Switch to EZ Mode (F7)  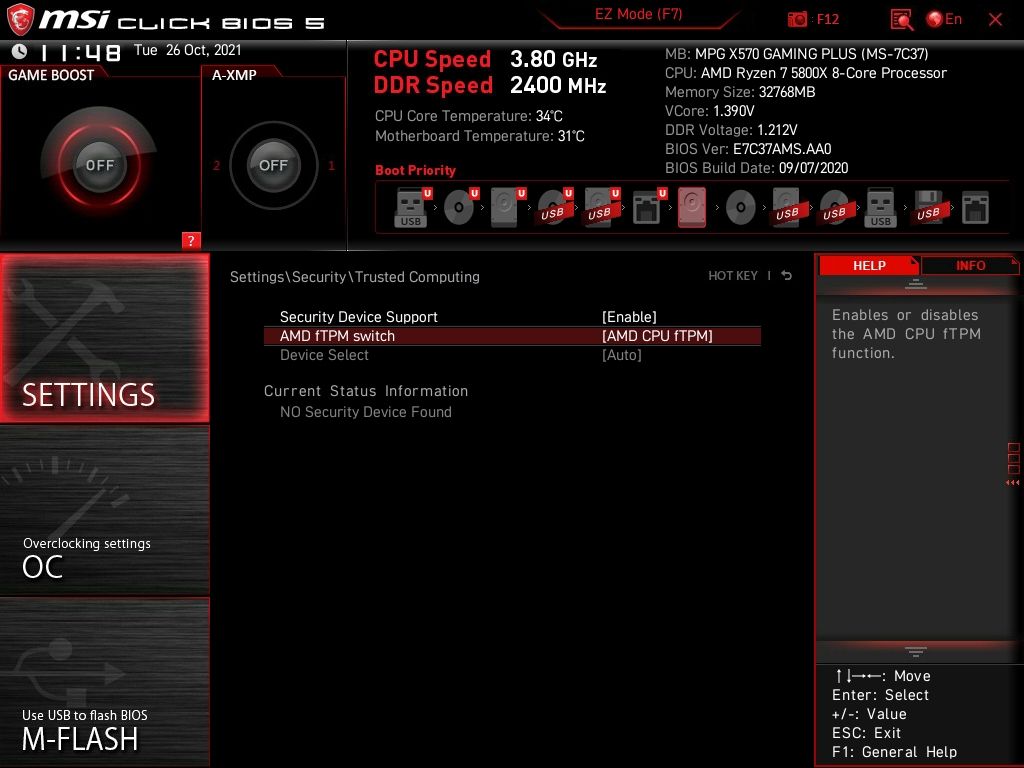tap(638, 15)
